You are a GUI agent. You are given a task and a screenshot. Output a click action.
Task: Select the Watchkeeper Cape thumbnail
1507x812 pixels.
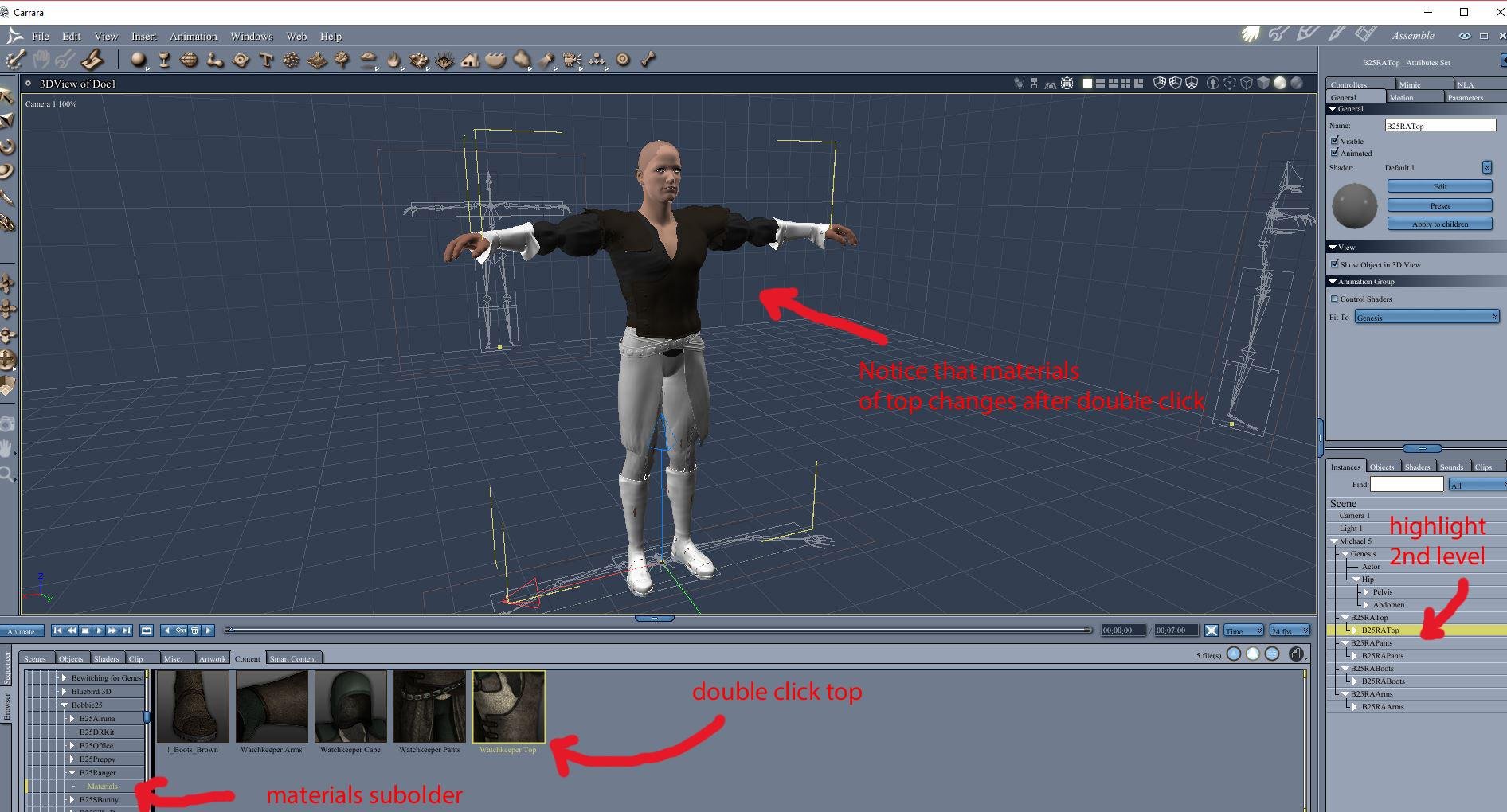point(350,707)
